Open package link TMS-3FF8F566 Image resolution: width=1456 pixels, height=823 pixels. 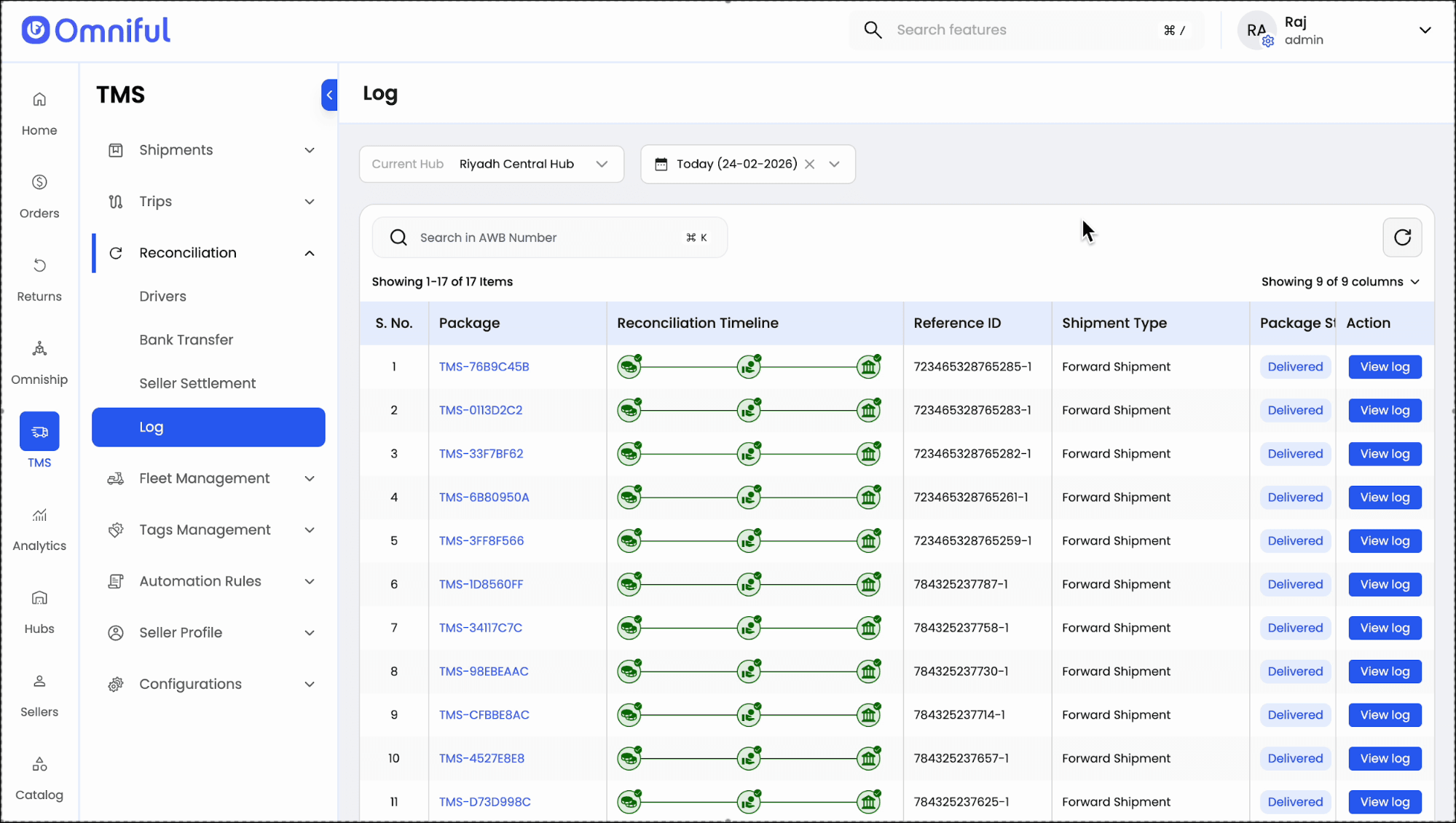[x=481, y=541]
